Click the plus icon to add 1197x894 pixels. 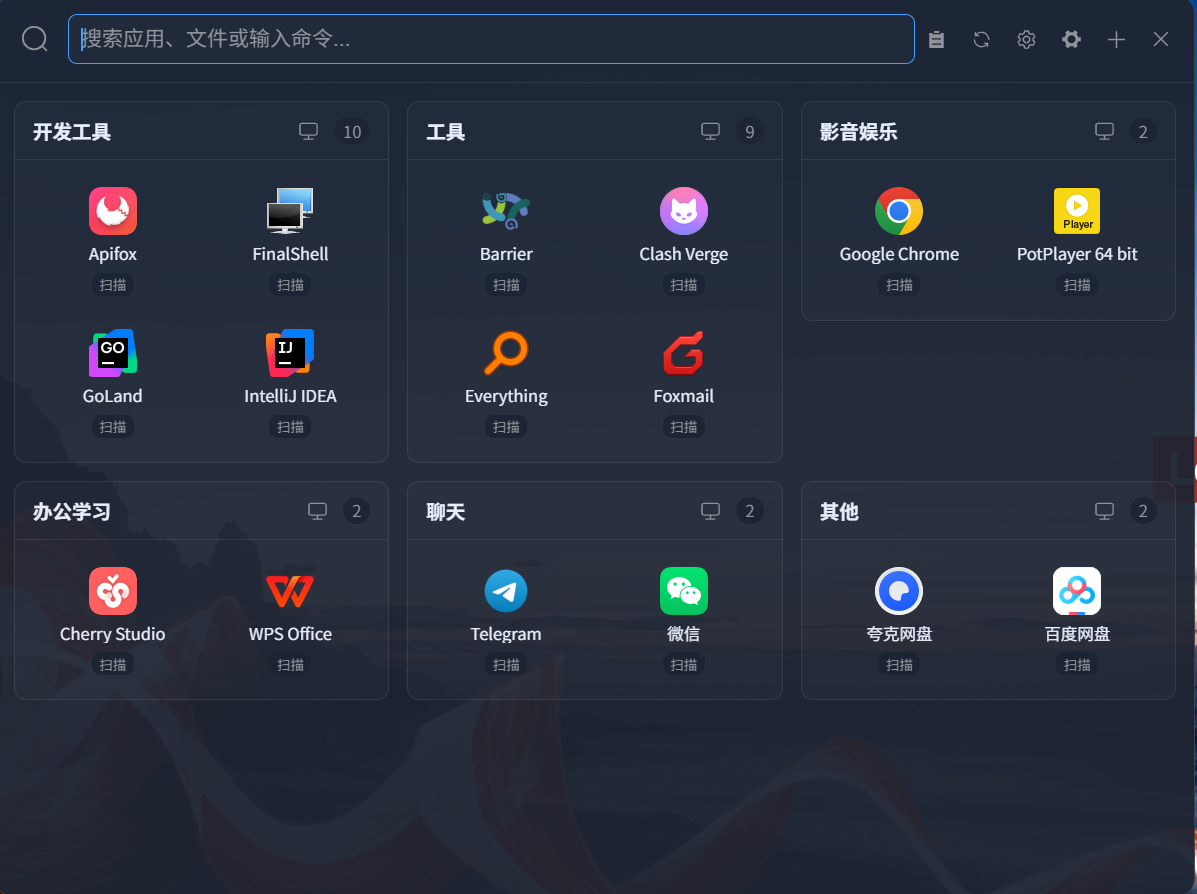point(1116,40)
